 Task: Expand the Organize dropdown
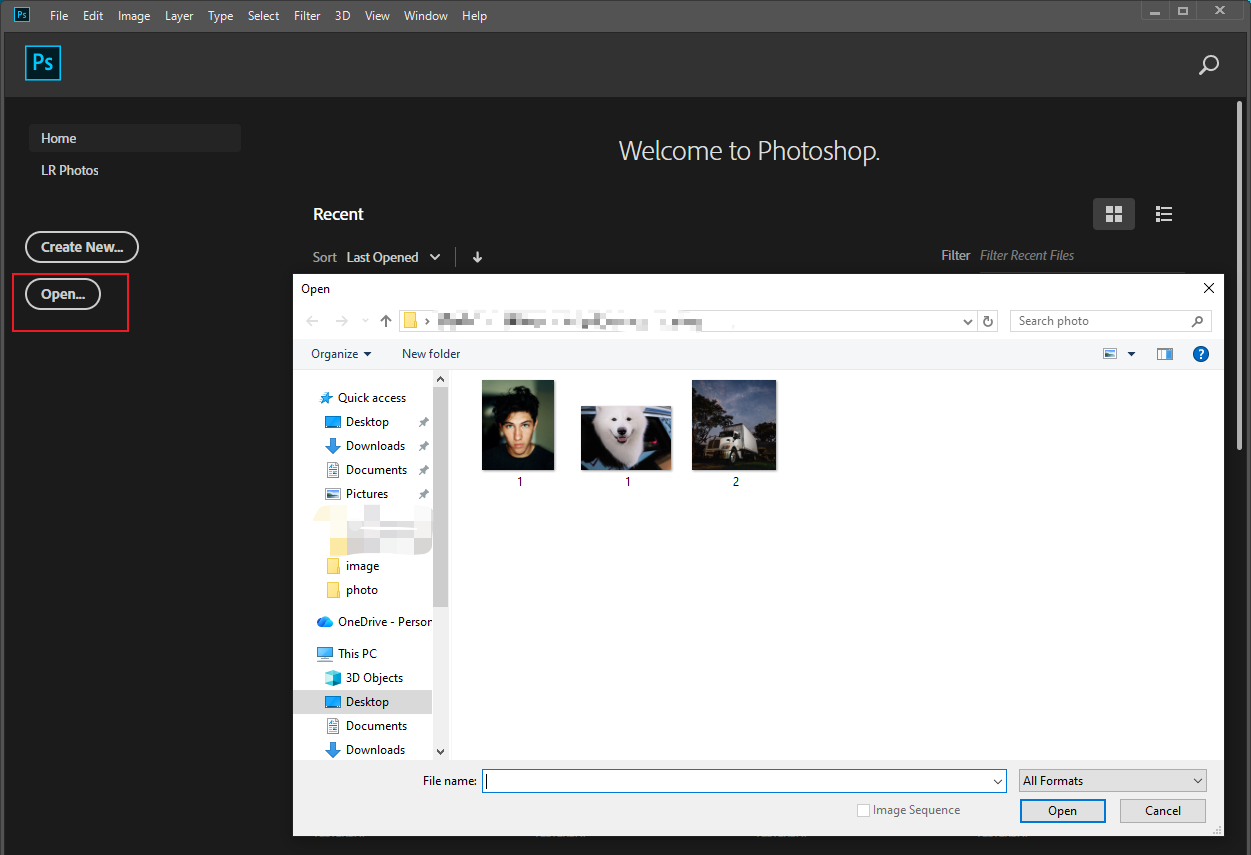(341, 353)
